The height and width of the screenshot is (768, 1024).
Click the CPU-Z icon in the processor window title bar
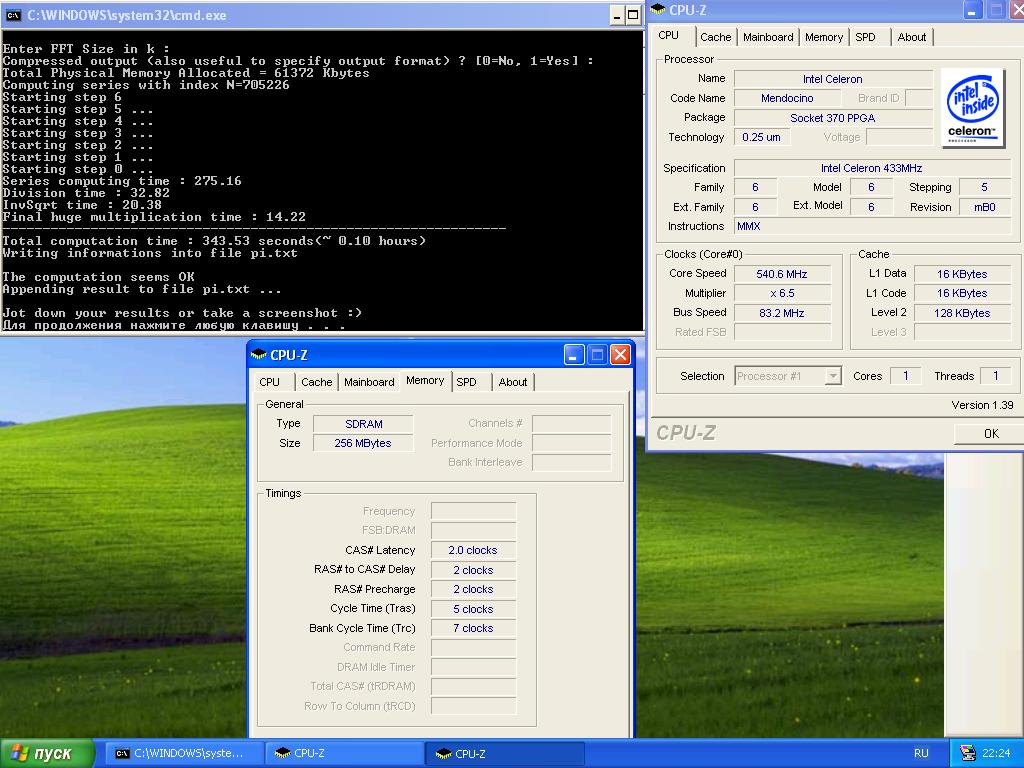(x=658, y=9)
